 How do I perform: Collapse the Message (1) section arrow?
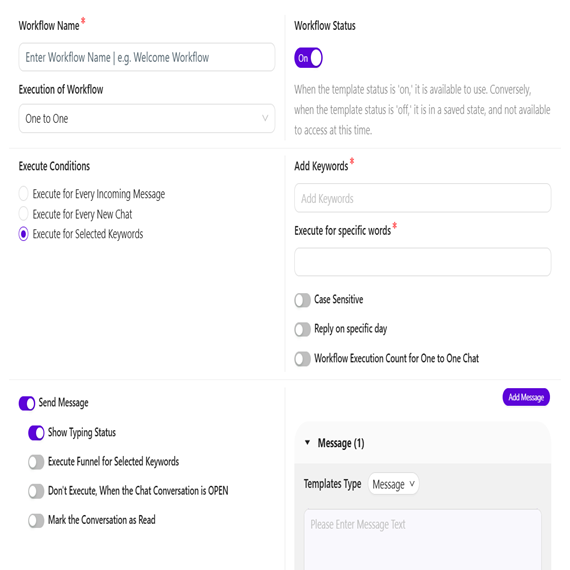coord(308,442)
